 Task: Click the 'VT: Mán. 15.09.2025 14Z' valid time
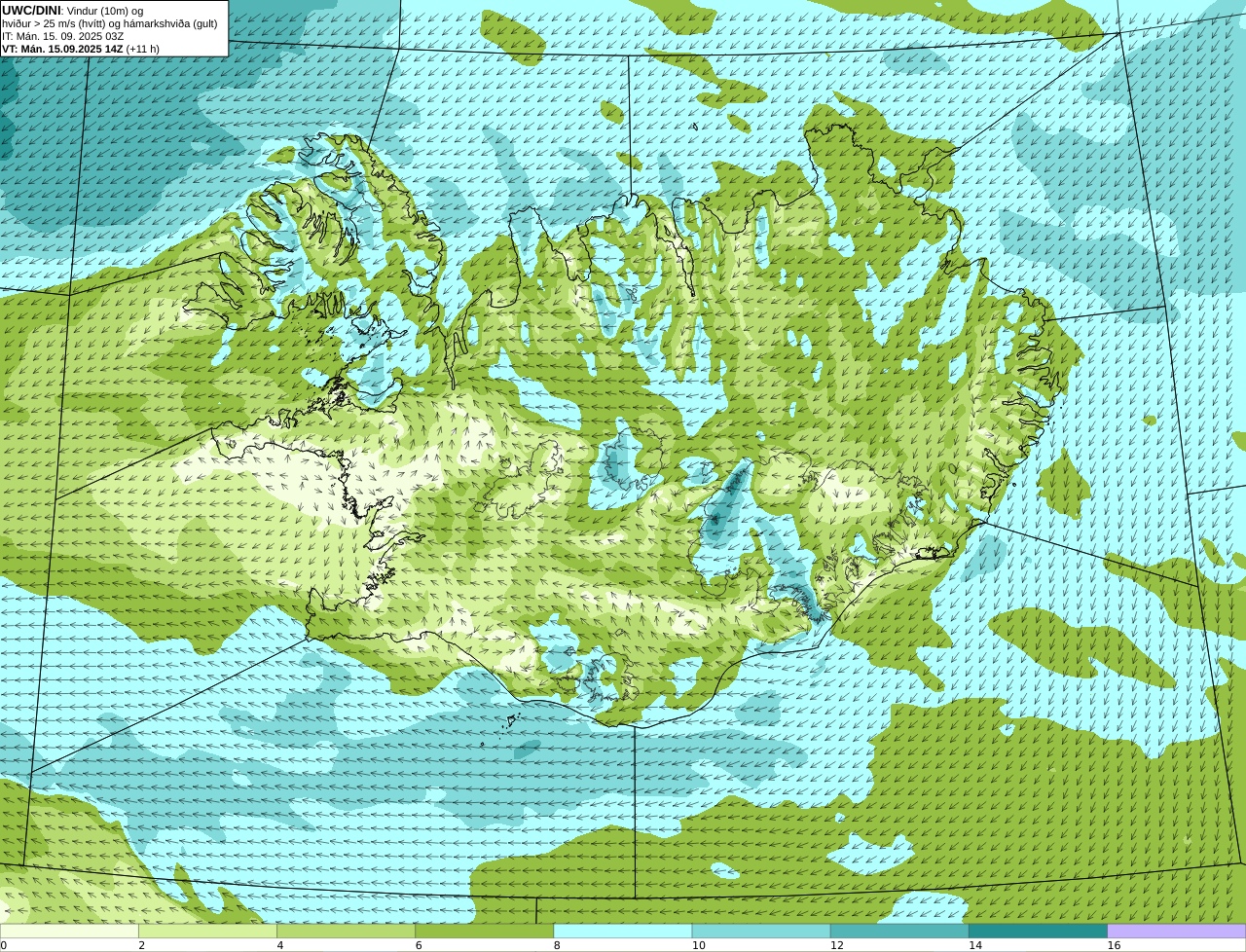tap(62, 49)
